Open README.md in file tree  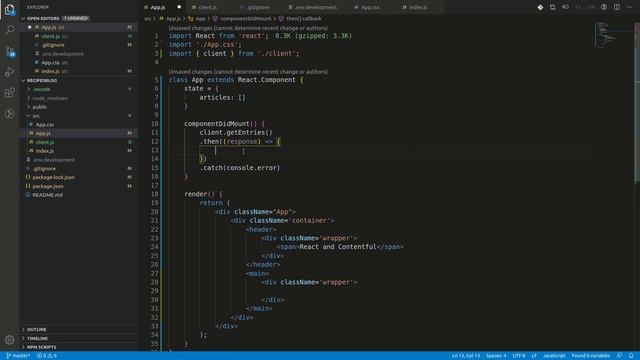(79, 195)
